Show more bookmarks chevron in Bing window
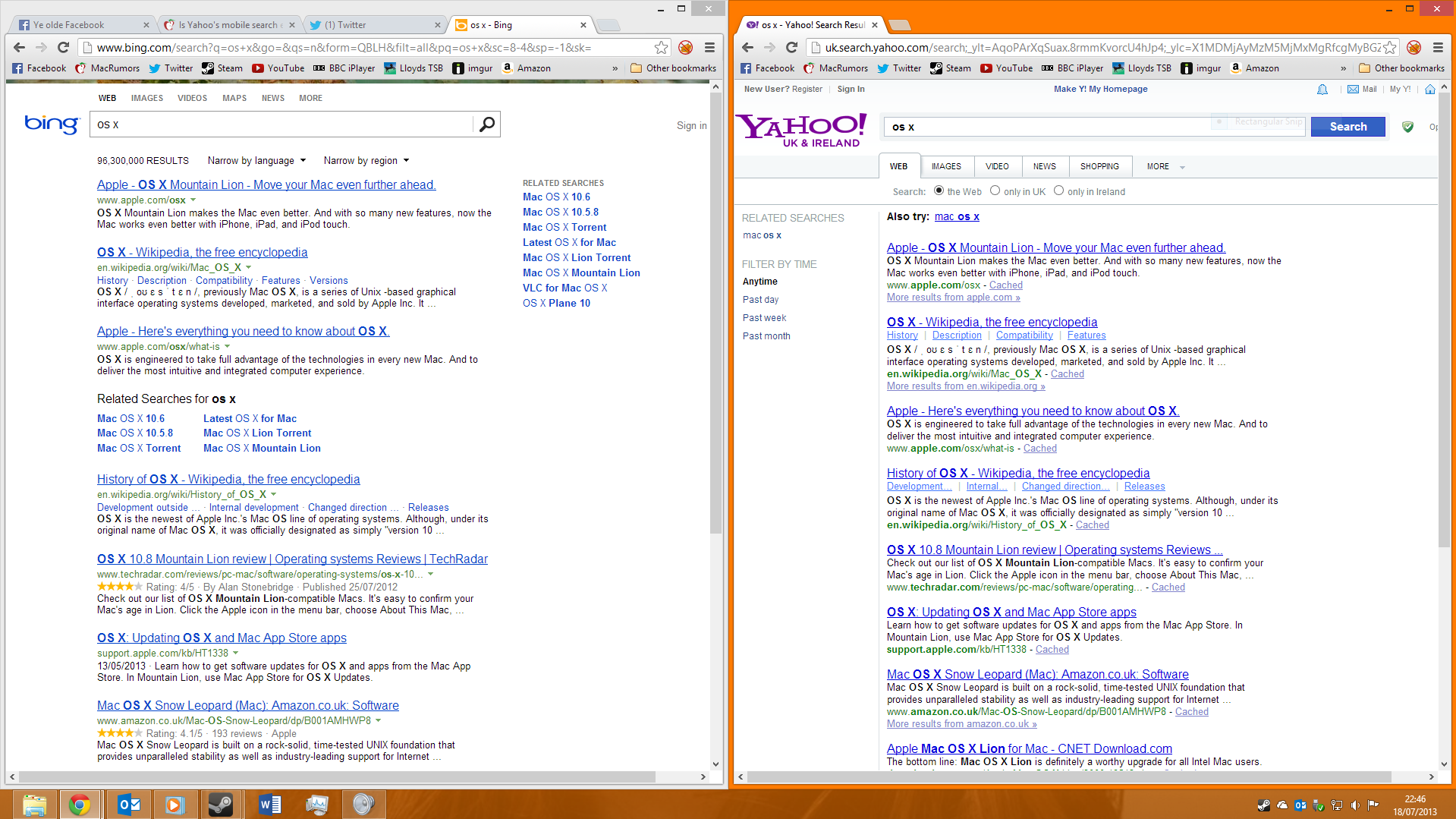The image size is (1456, 819). click(x=615, y=68)
